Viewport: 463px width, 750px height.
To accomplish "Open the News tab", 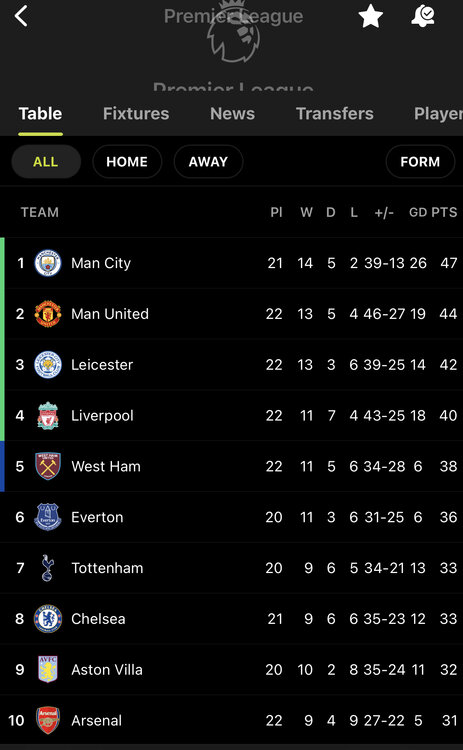I will 232,114.
